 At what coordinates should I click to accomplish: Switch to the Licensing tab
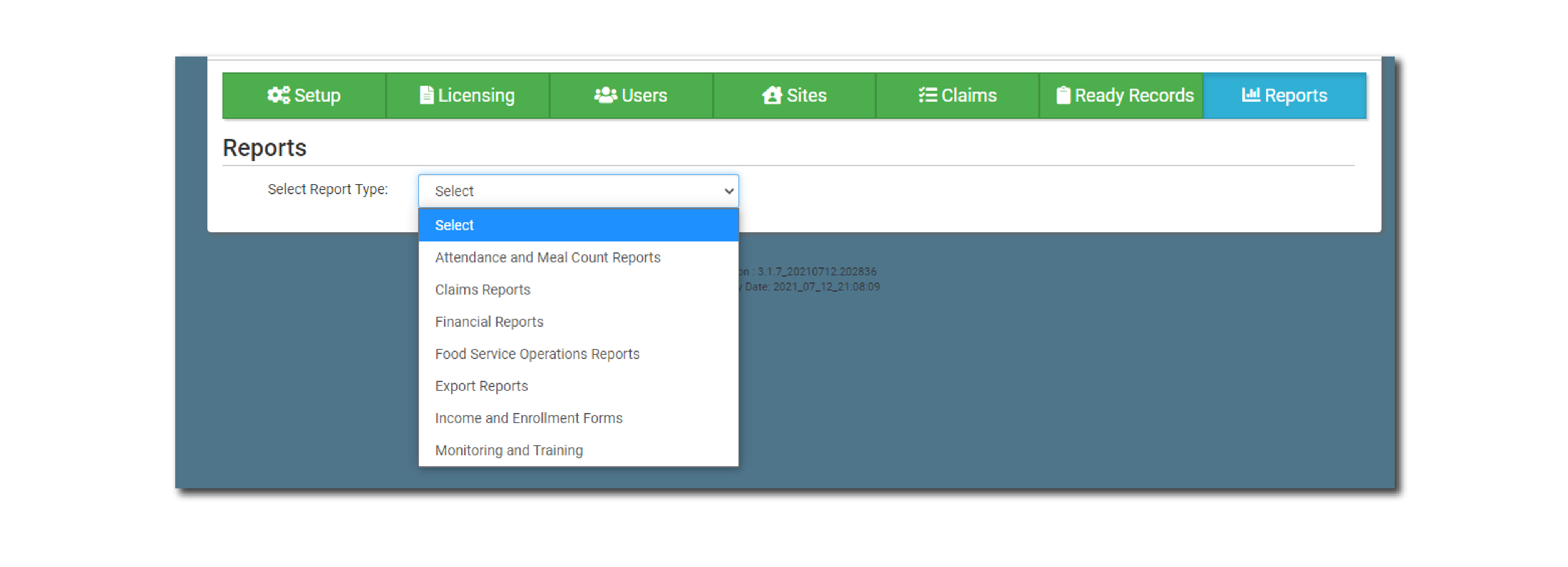[x=475, y=96]
